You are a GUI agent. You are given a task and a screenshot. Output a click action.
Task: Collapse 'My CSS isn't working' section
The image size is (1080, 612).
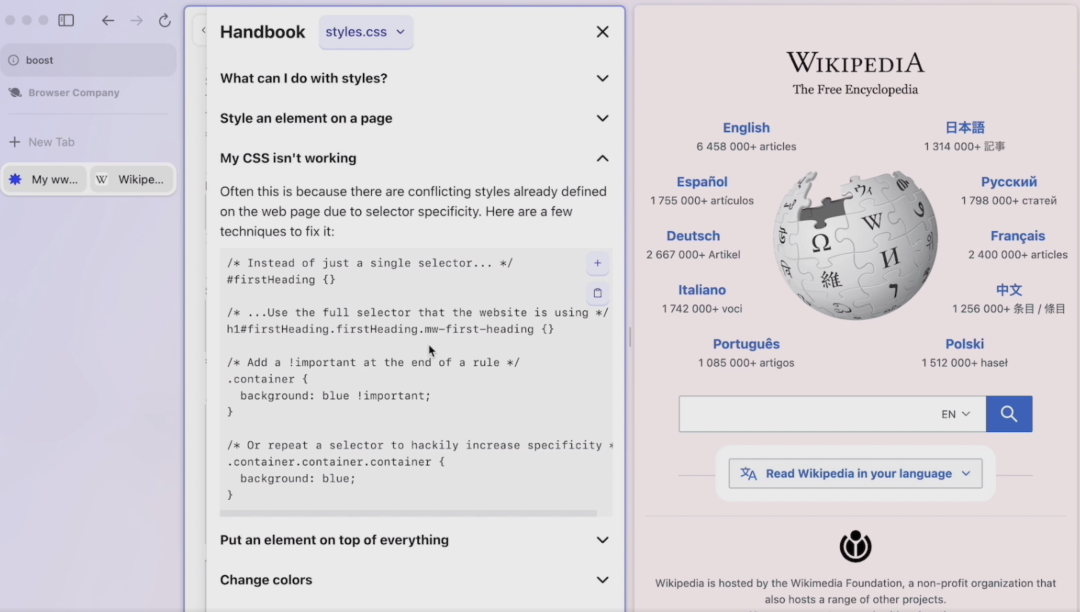[x=415, y=158]
